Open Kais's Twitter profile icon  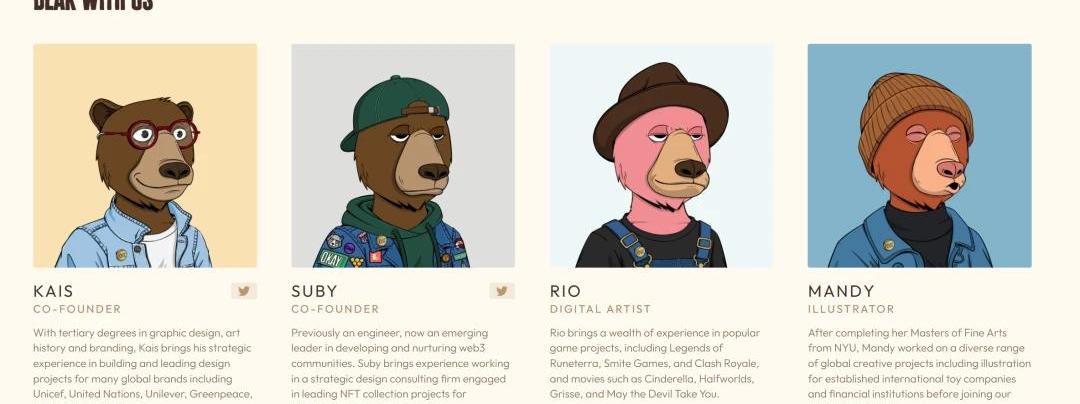pyautogui.click(x=244, y=291)
